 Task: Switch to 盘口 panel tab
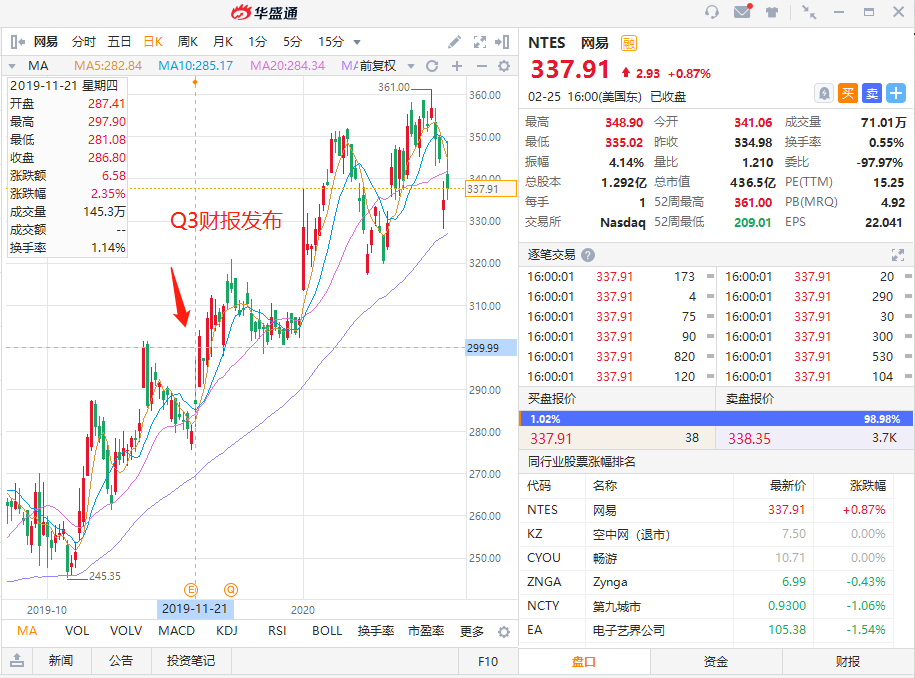click(584, 662)
